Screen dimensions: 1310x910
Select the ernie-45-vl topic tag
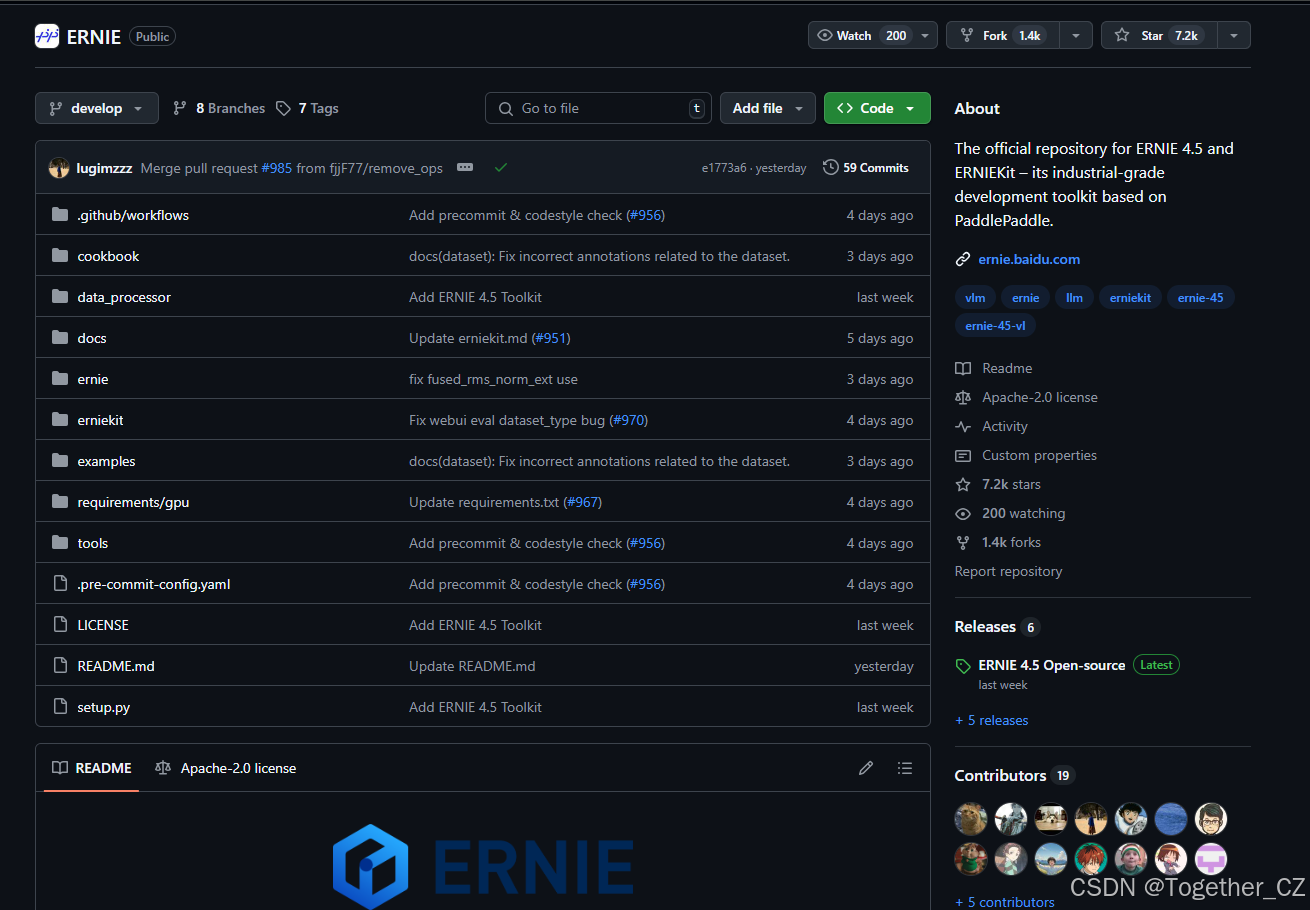(995, 325)
